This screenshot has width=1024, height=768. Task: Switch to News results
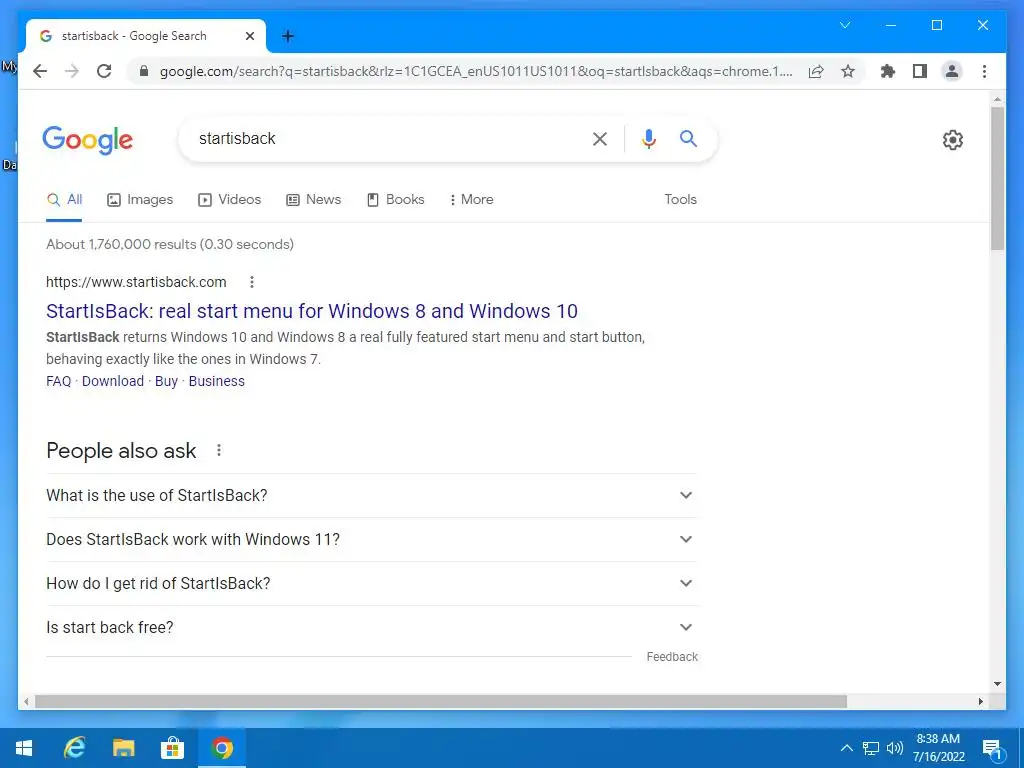point(313,200)
